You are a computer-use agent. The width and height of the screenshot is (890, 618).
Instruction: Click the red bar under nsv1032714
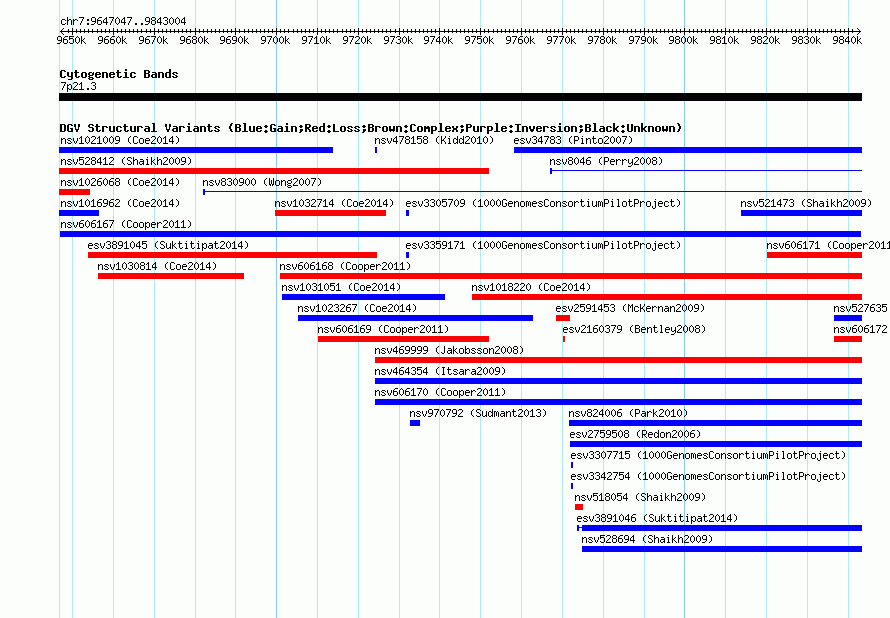pos(330,213)
